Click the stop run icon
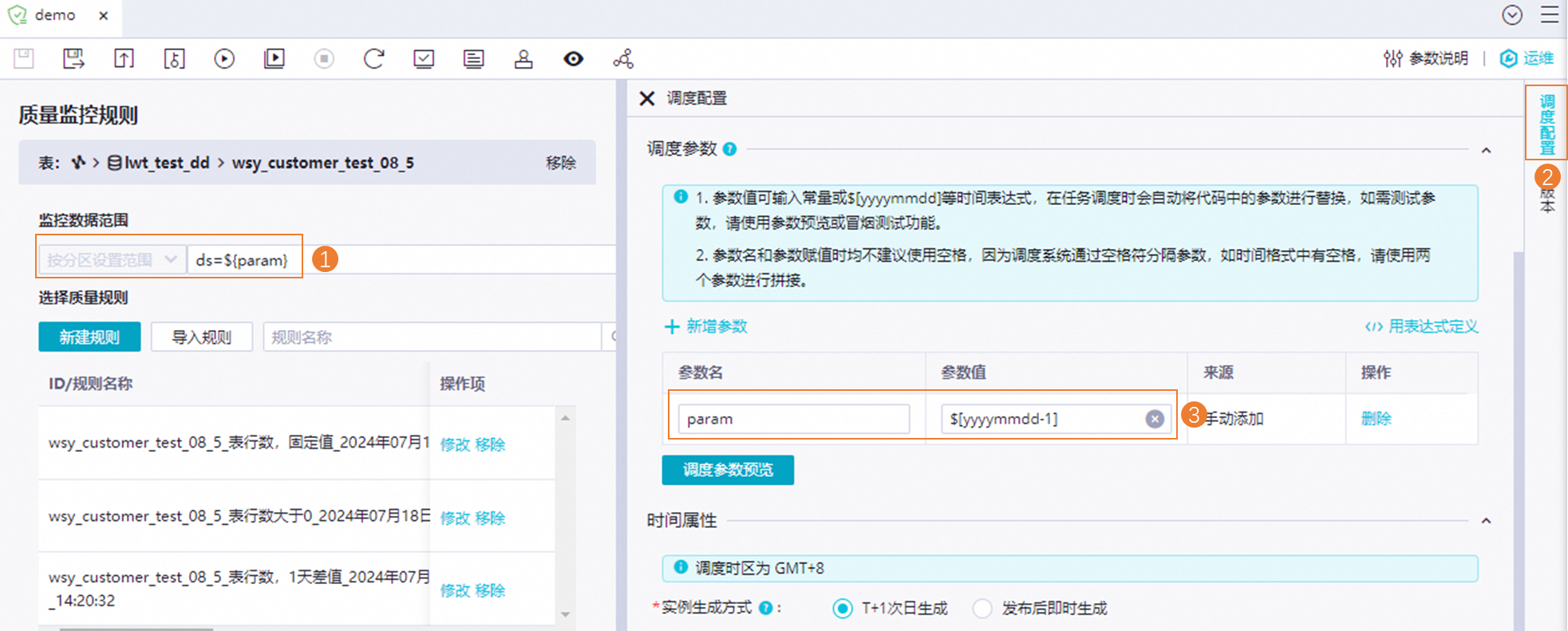This screenshot has width=1568, height=631. 324,58
